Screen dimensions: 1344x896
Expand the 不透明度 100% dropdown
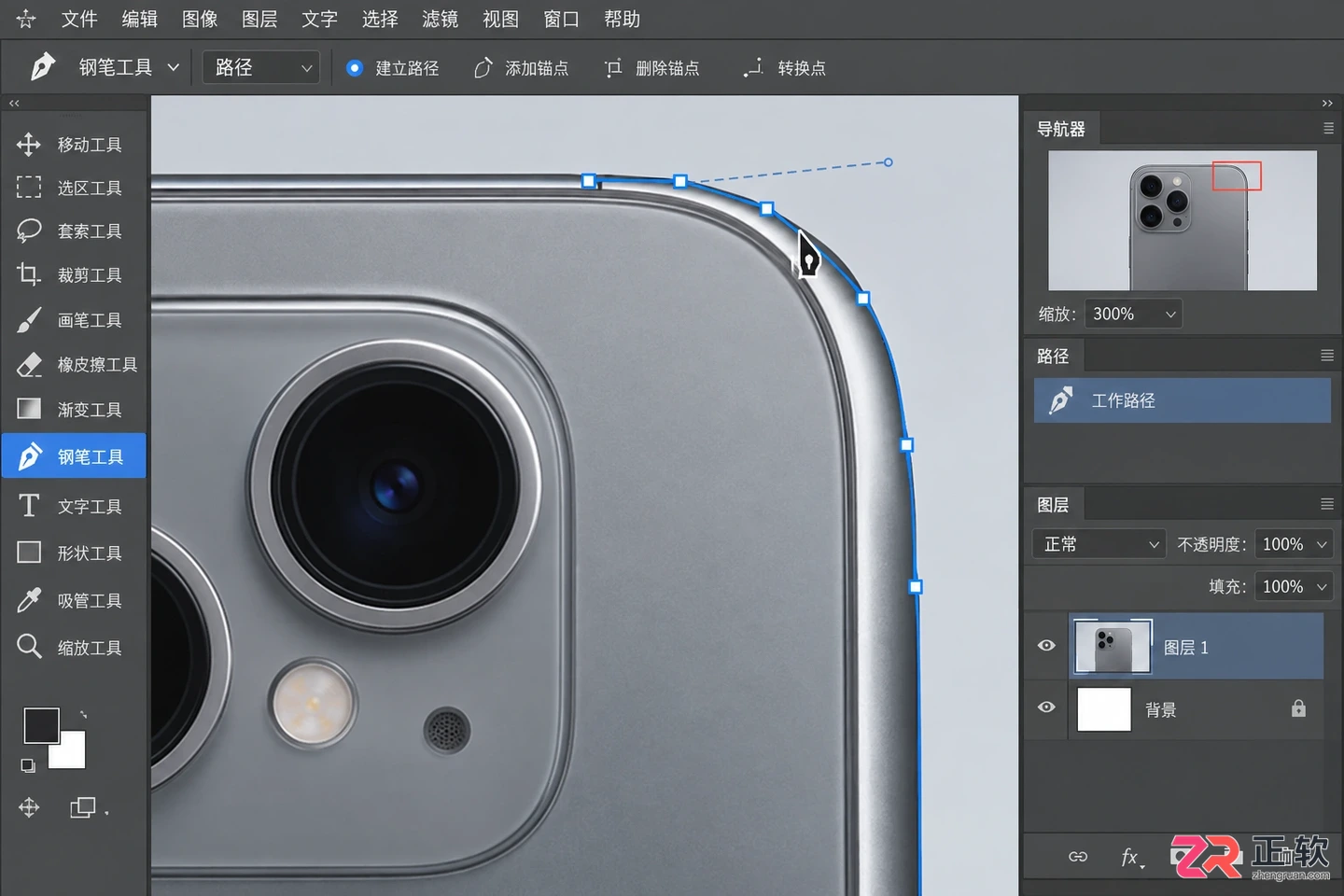pyautogui.click(x=1294, y=544)
